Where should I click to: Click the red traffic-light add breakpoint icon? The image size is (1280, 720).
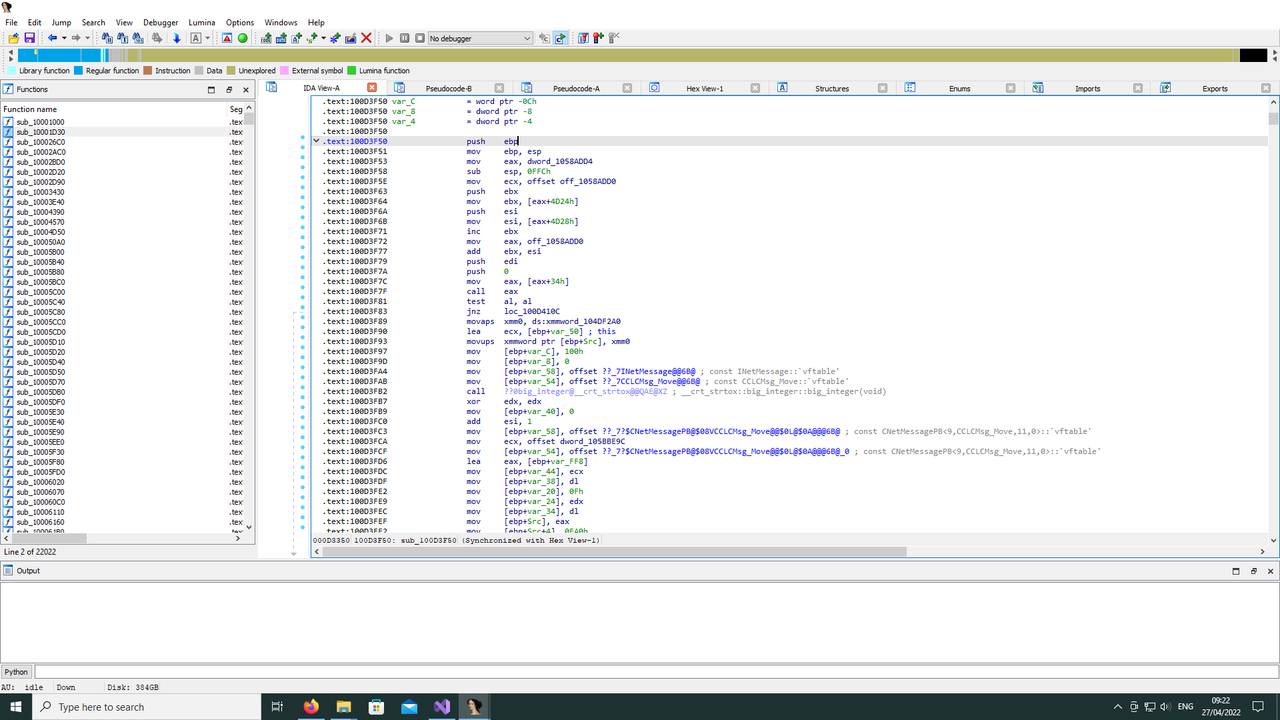pos(598,38)
